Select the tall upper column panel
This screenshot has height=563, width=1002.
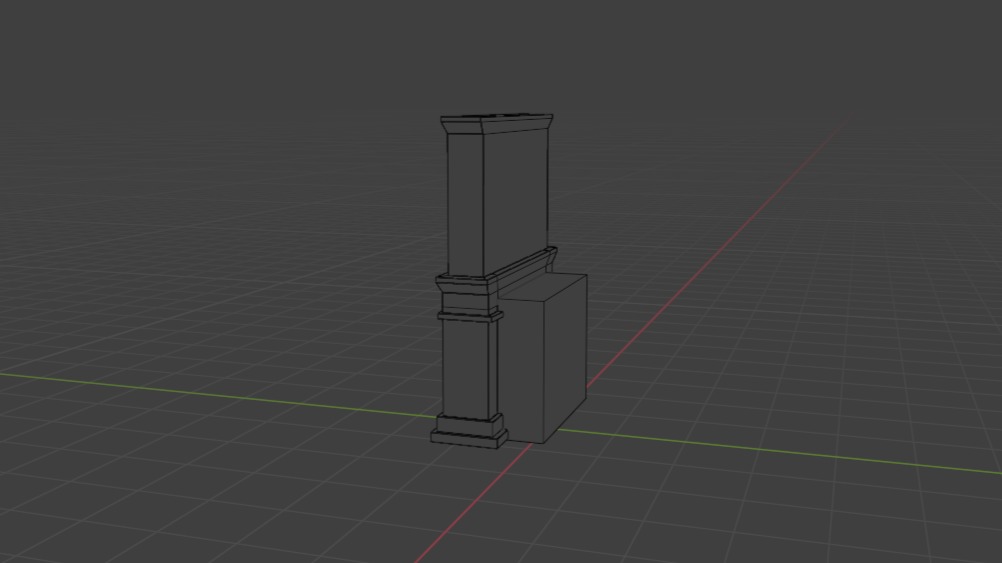click(x=497, y=203)
